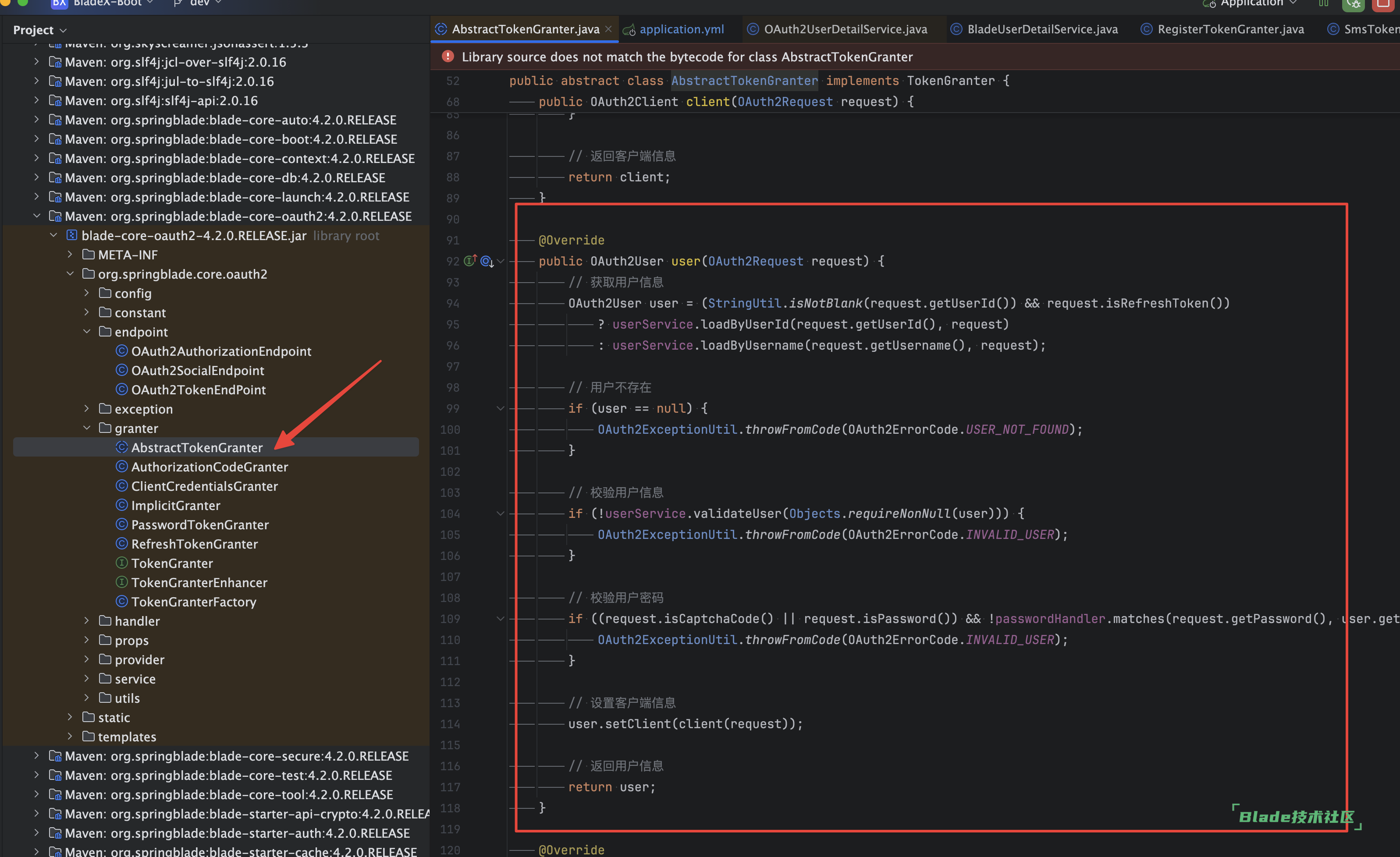Switch to RegisterTokenGranter.java tab
Viewport: 1400px width, 857px height.
coord(1230,29)
